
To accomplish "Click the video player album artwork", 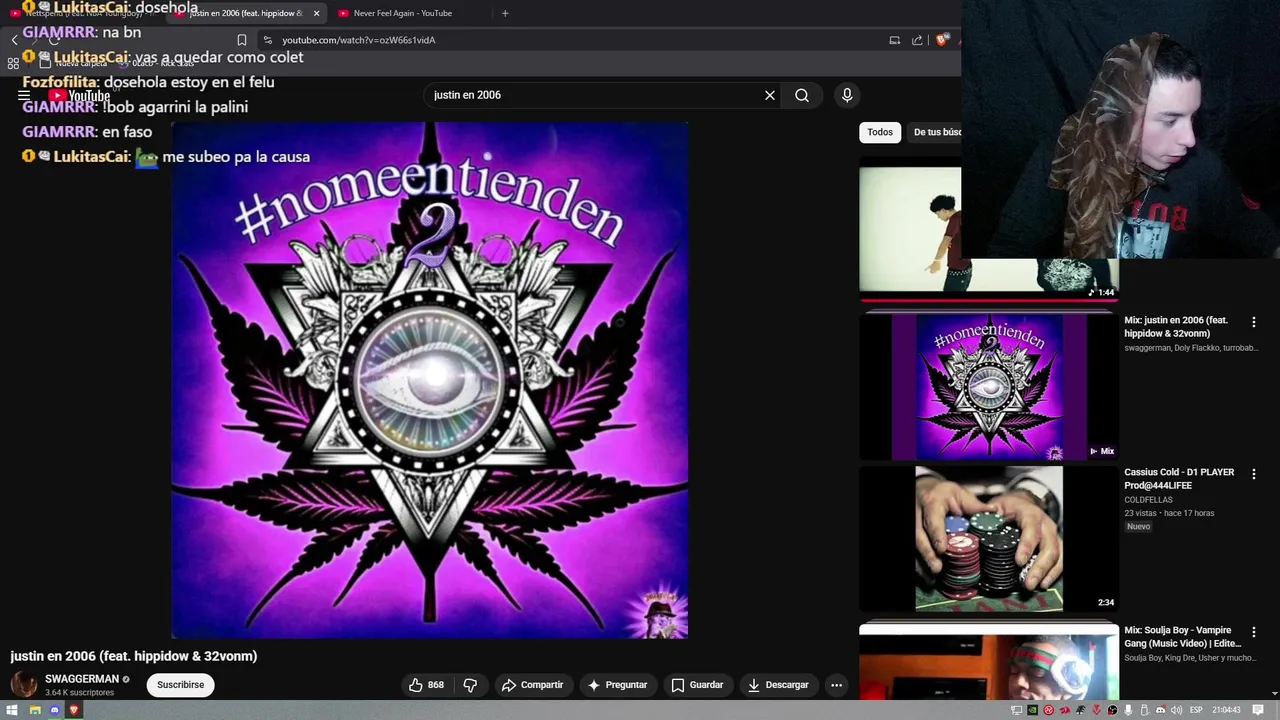I will click(429, 380).
